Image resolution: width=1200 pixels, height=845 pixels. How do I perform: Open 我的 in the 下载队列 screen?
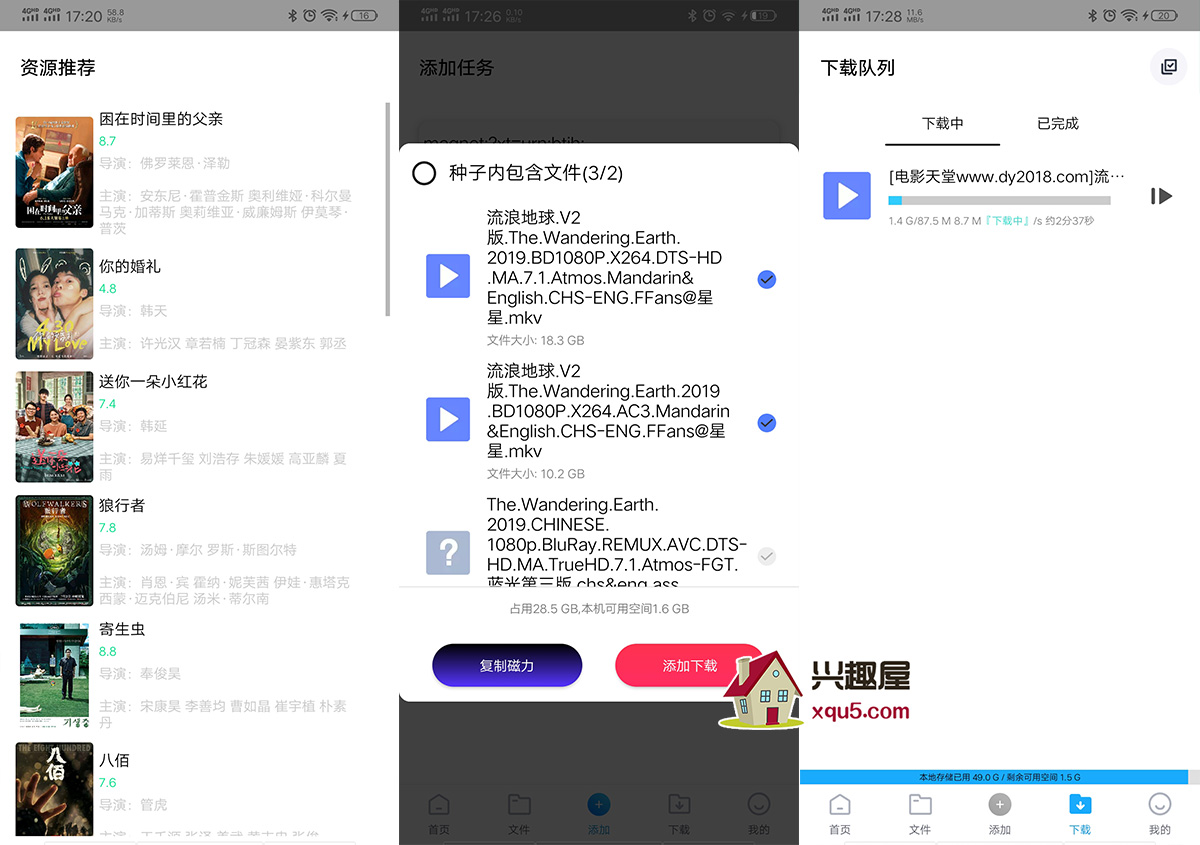click(x=1160, y=814)
